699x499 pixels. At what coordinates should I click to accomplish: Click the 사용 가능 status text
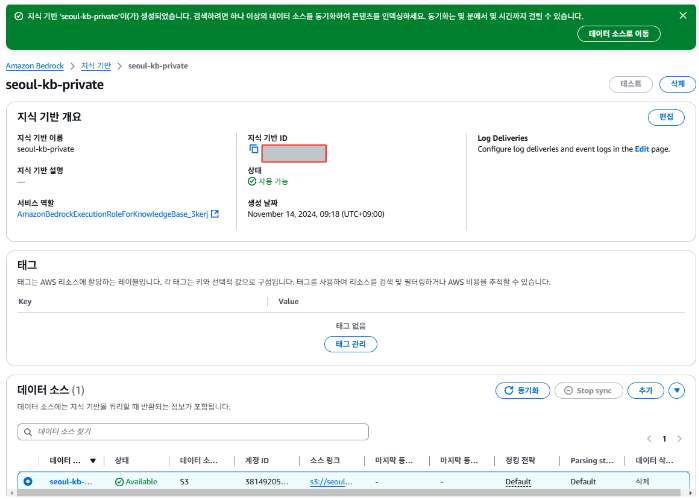(x=268, y=181)
